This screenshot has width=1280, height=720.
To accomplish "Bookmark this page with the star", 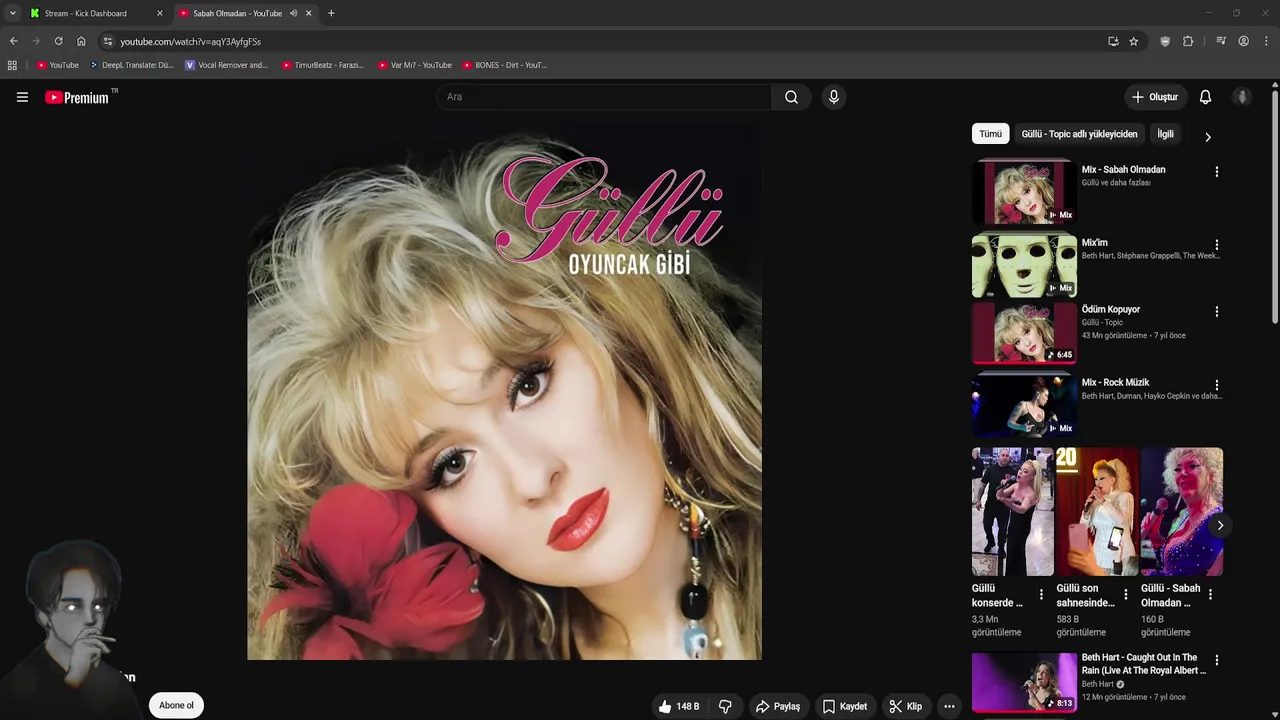I will tap(1133, 41).
